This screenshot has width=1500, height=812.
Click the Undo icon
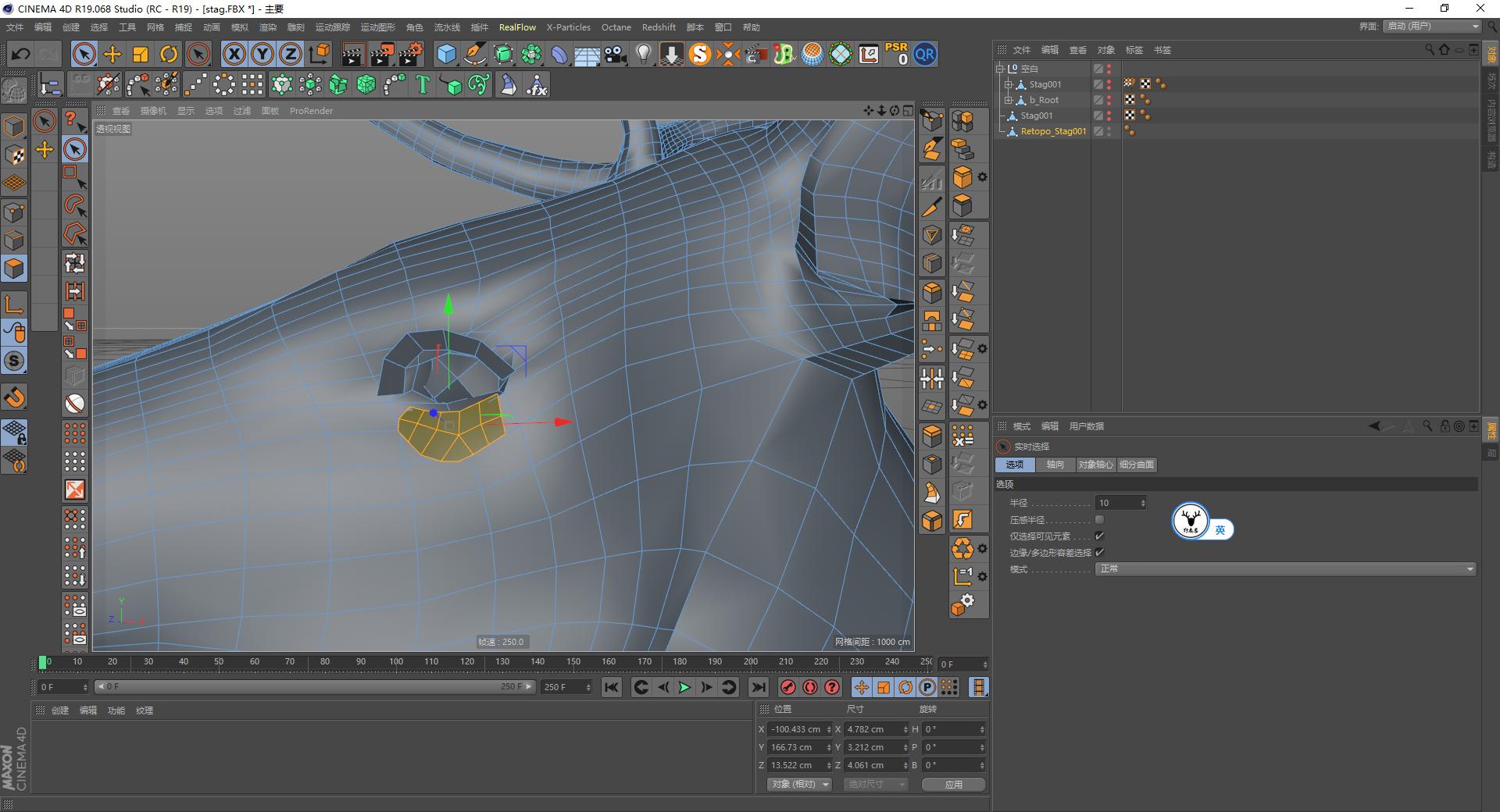21,54
